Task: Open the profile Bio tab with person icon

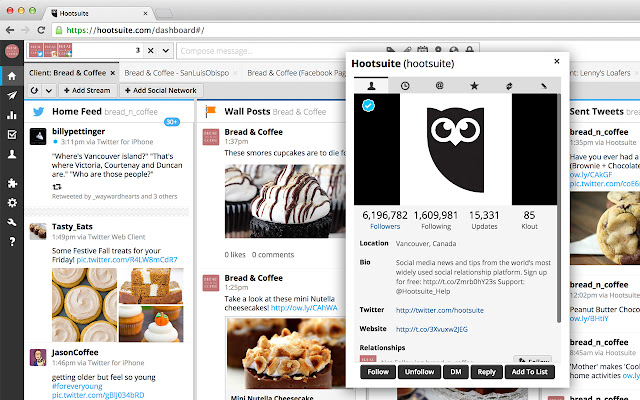Action: coord(371,85)
